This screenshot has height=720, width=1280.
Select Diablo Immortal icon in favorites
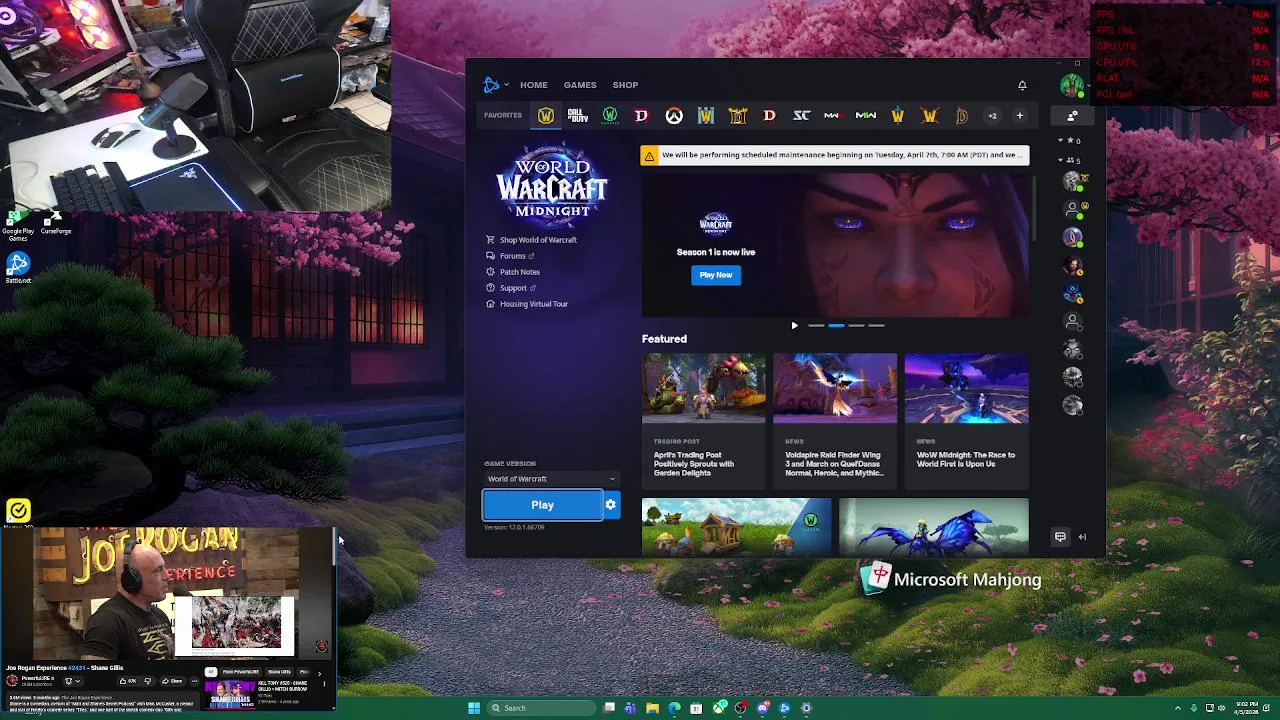(962, 116)
